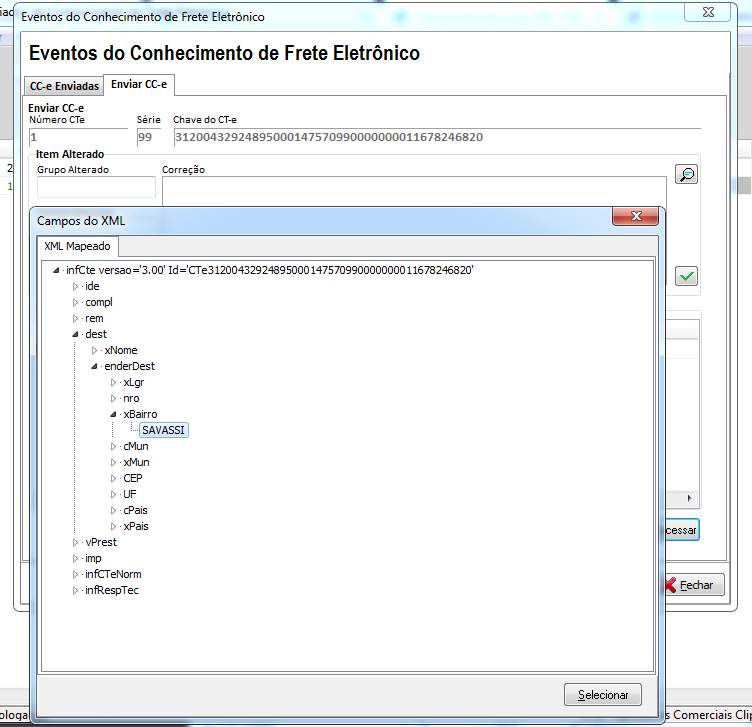Collapse the root infCte node
Image resolution: width=752 pixels, height=727 pixels.
(55, 271)
